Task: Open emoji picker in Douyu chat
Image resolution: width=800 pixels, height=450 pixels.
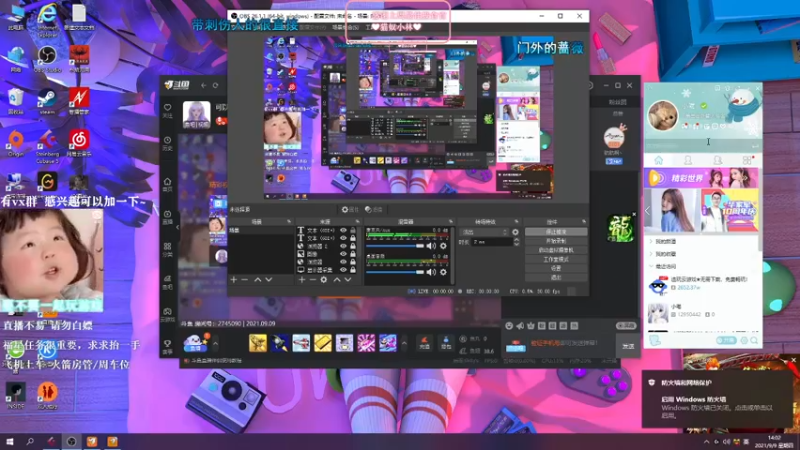Action: pos(509,326)
